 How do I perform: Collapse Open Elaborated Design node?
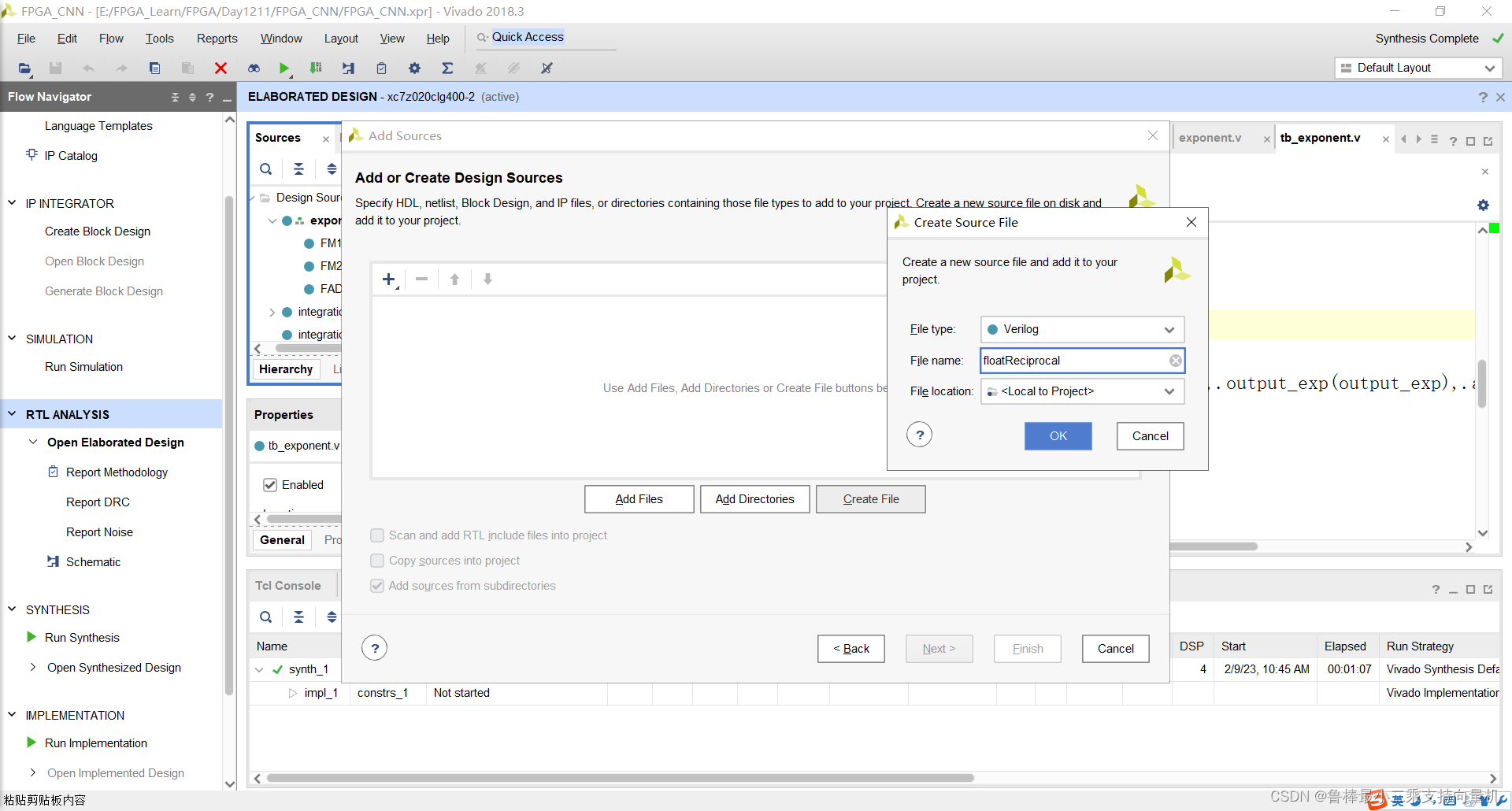point(33,443)
